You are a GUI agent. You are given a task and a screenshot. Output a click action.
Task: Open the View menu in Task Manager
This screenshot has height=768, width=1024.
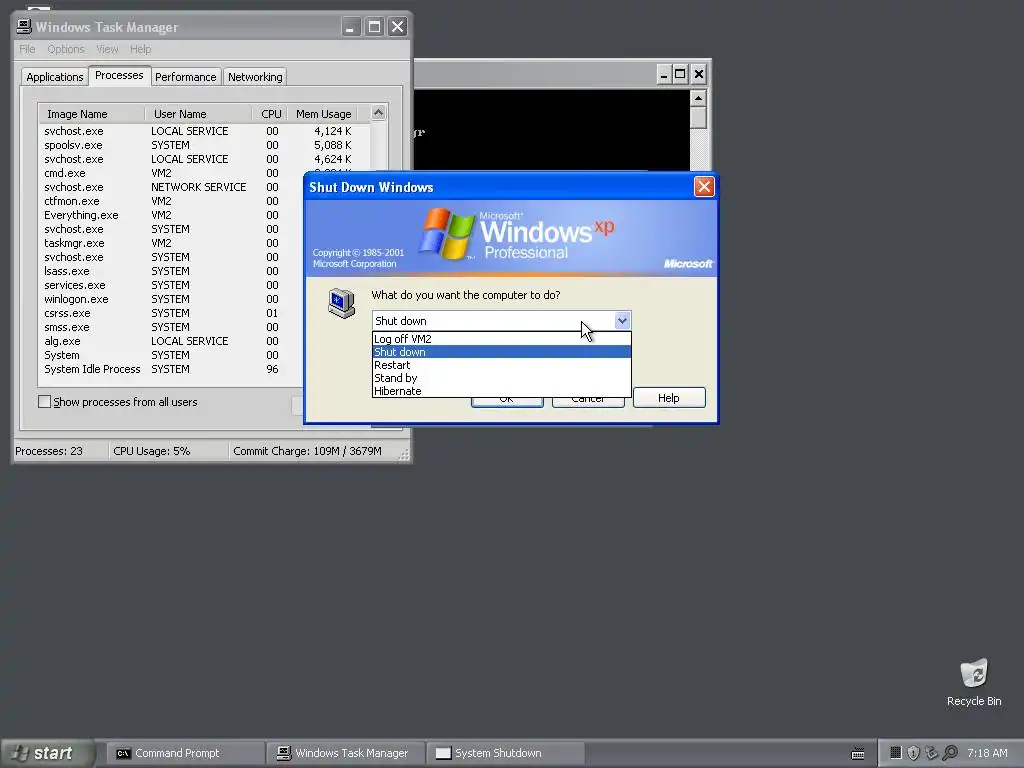107,49
